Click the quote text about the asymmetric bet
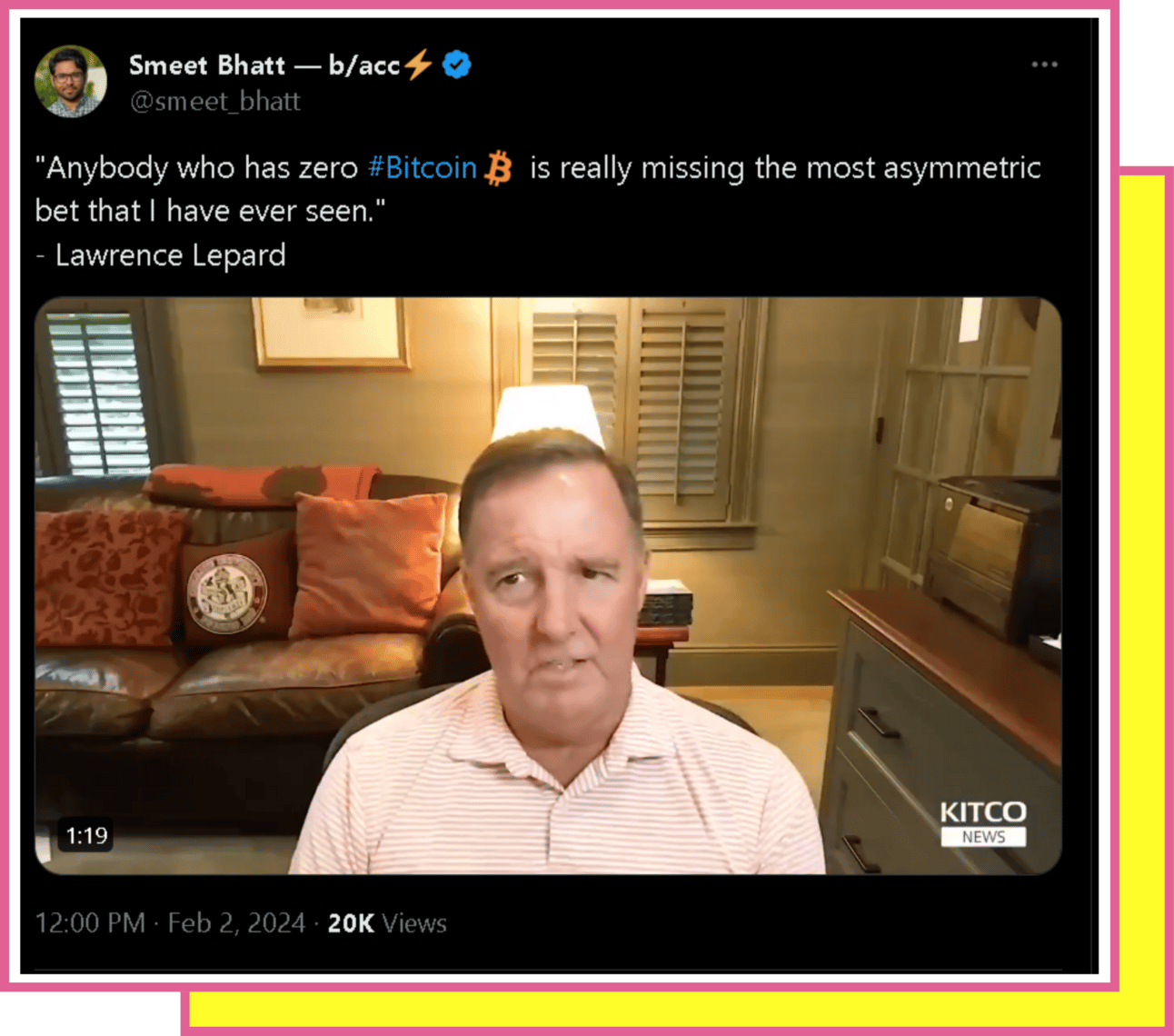Screen dimensions: 1174x1036 (538, 189)
